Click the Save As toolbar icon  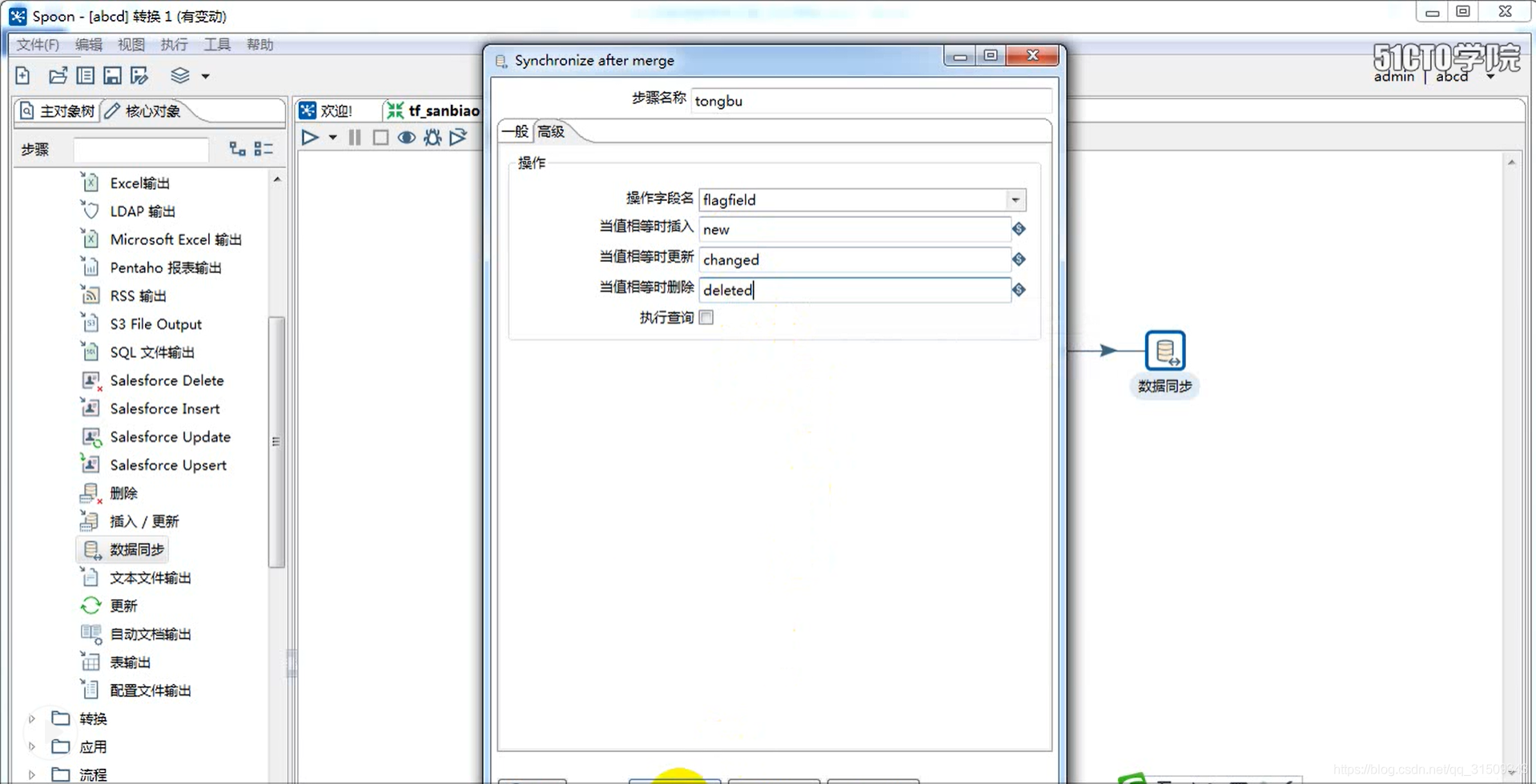(x=139, y=75)
